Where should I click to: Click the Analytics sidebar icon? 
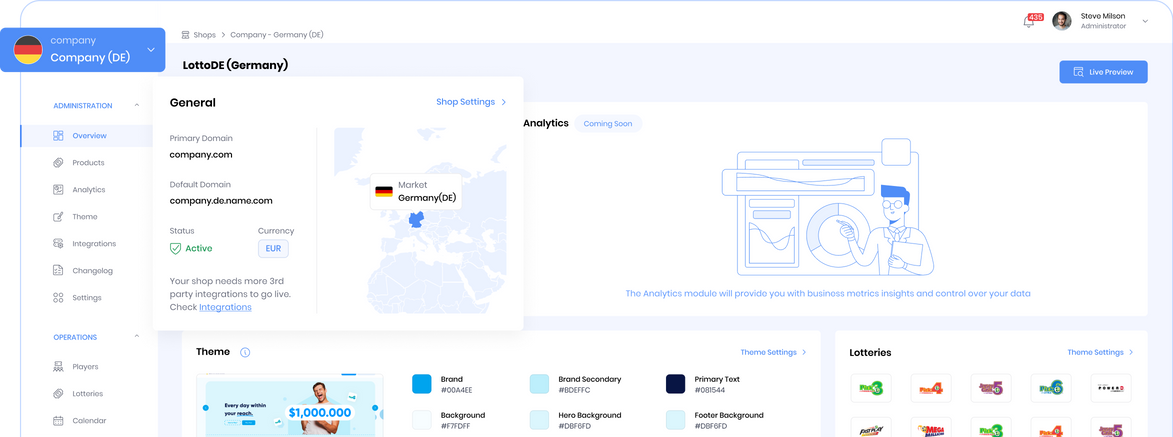click(x=59, y=190)
